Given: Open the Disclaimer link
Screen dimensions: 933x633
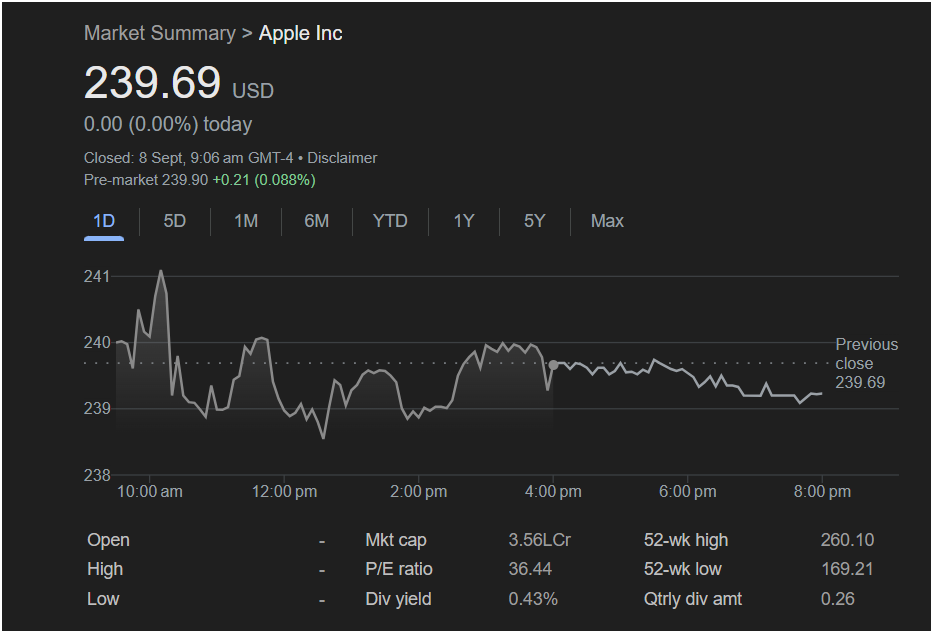Looking at the screenshot, I should point(342,158).
